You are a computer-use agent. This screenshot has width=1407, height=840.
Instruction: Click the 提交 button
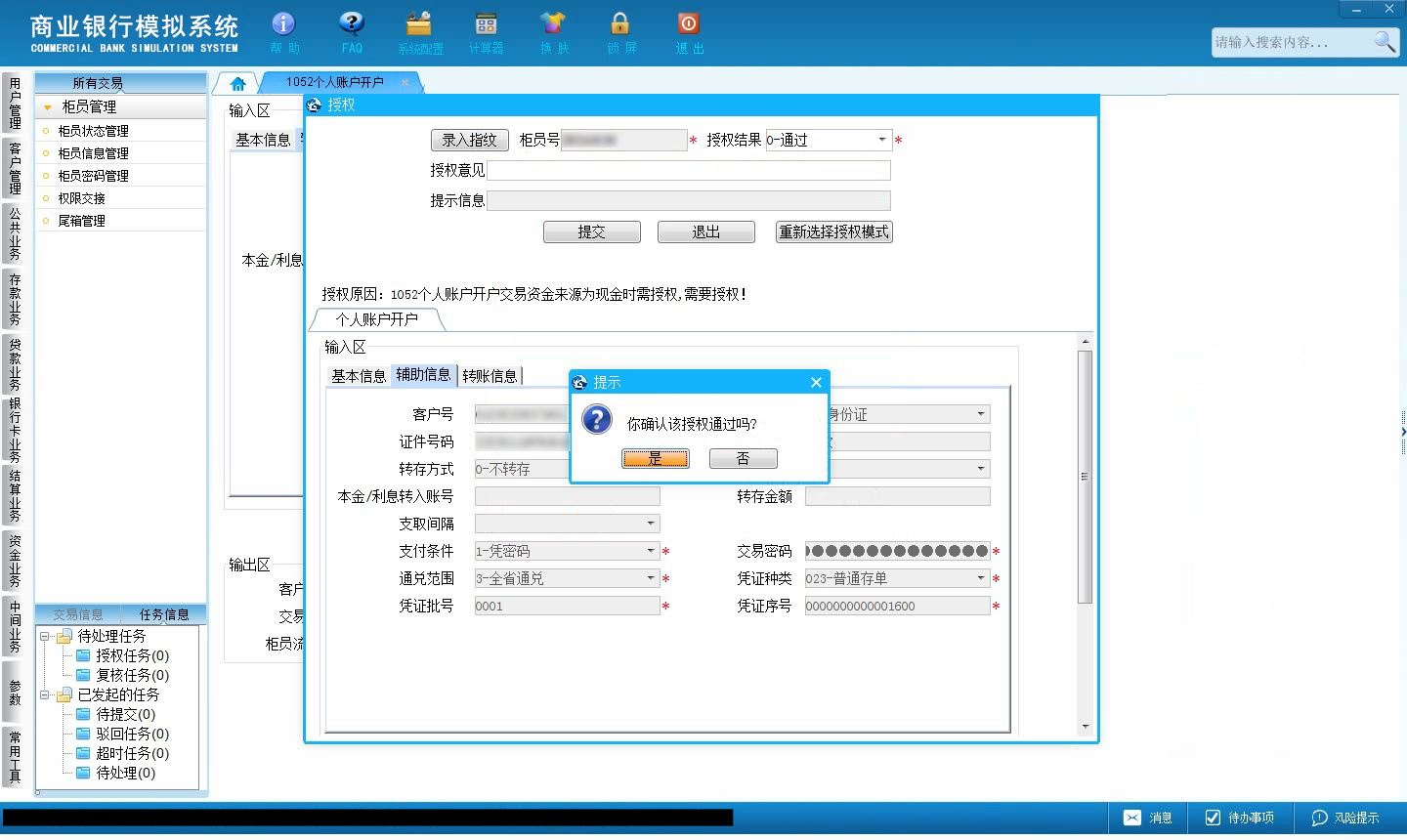pos(591,231)
